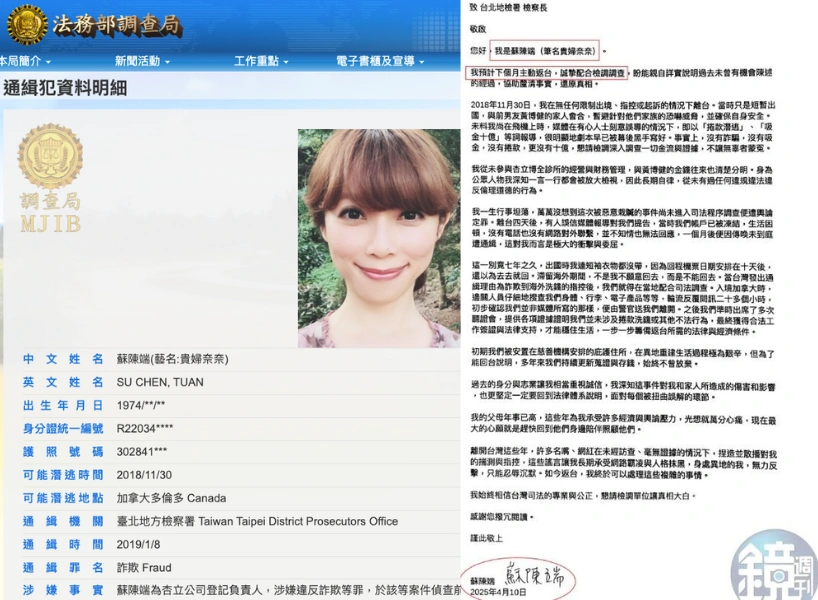Click 加拿大多倫多 Canada location value
The height and width of the screenshot is (600, 818).
[171, 498]
